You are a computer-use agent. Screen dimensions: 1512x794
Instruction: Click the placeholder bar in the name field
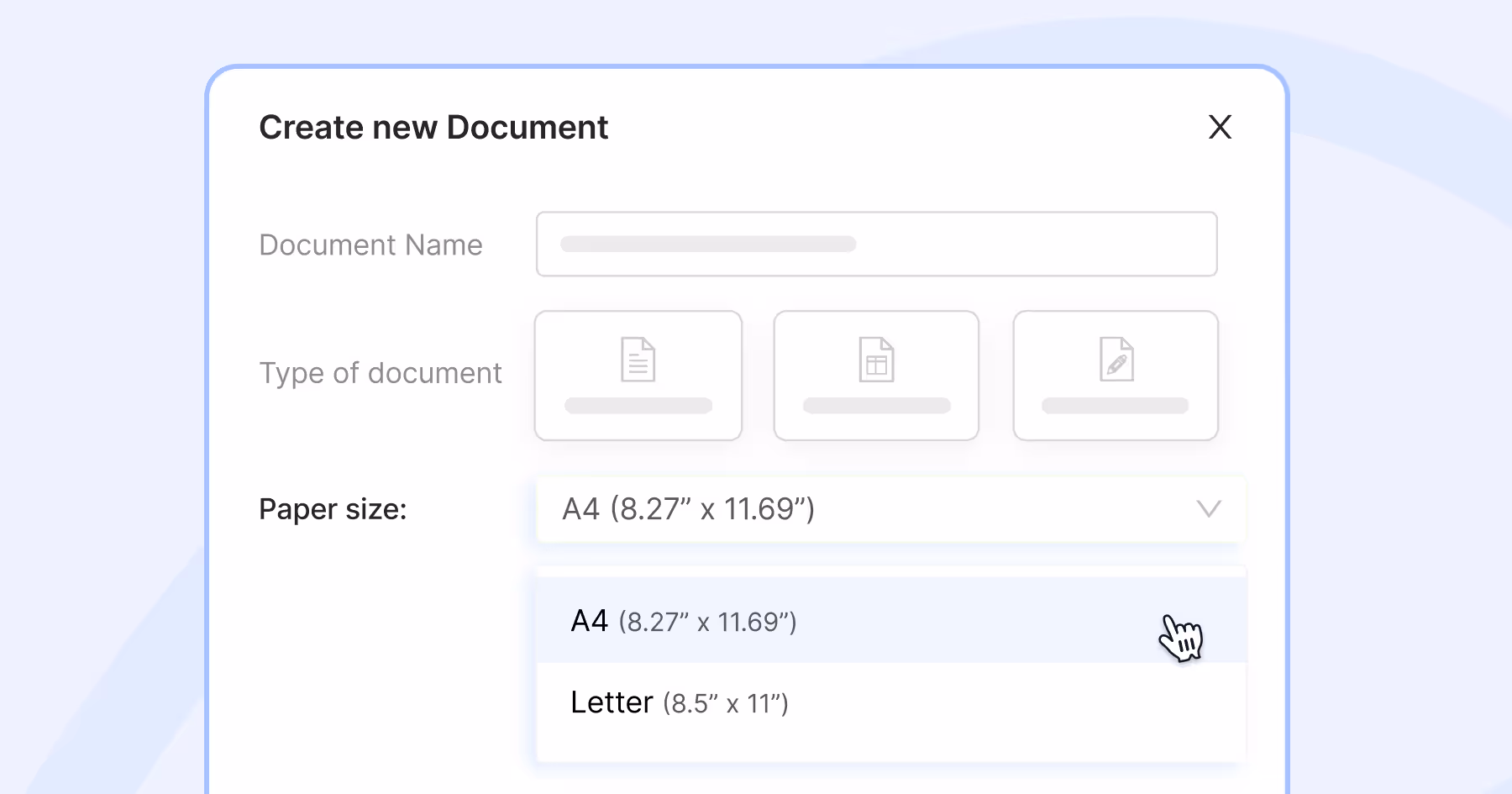pyautogui.click(x=710, y=244)
